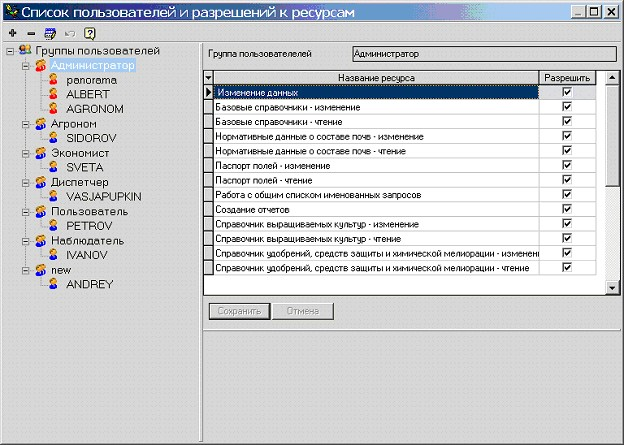The height and width of the screenshot is (445, 624).
Task: Select user ALBERT in the tree
Action: pos(87,94)
